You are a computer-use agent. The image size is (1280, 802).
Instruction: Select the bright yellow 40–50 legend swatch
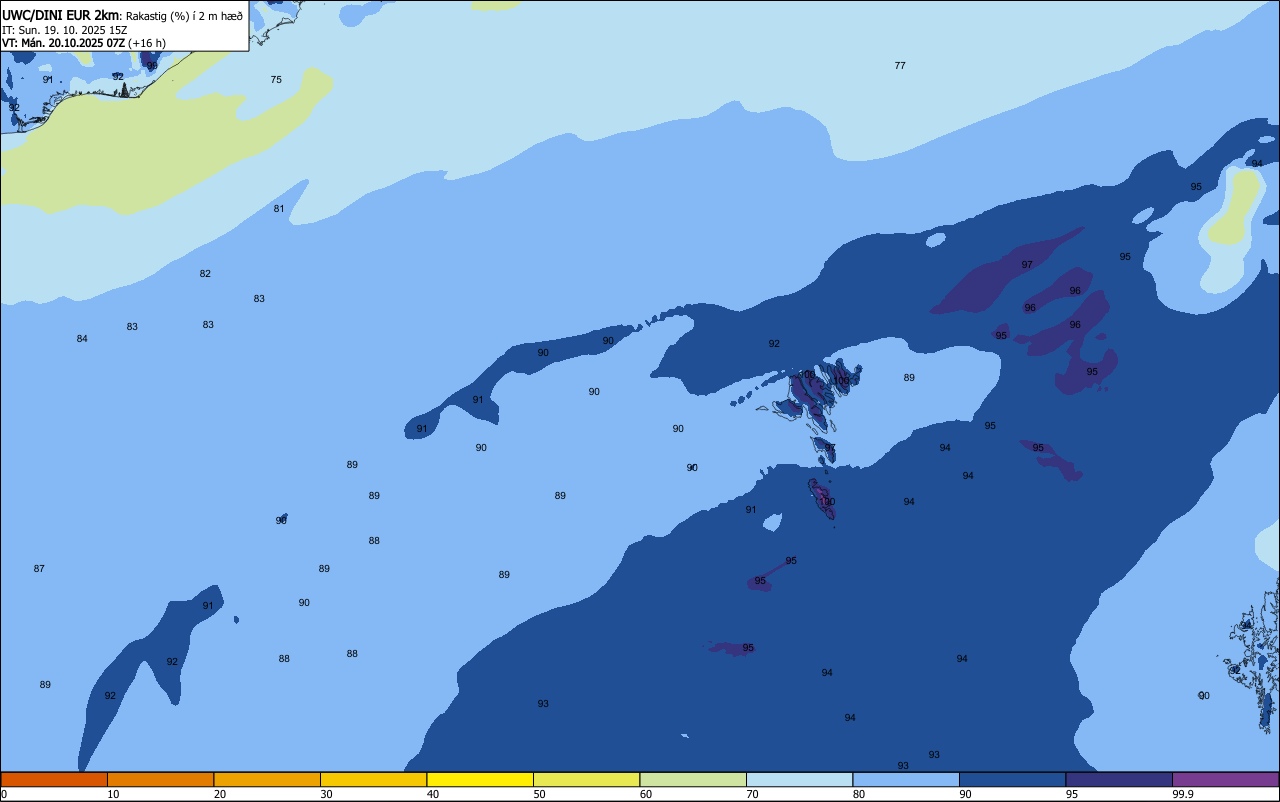pos(480,779)
